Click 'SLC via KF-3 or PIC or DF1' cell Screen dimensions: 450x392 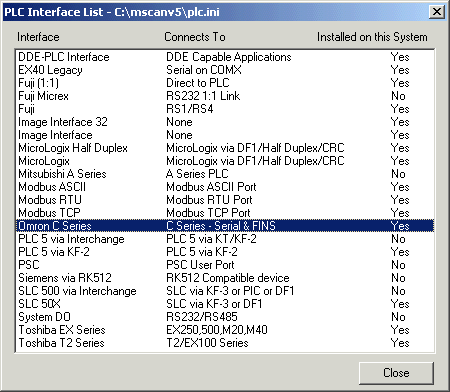230,291
